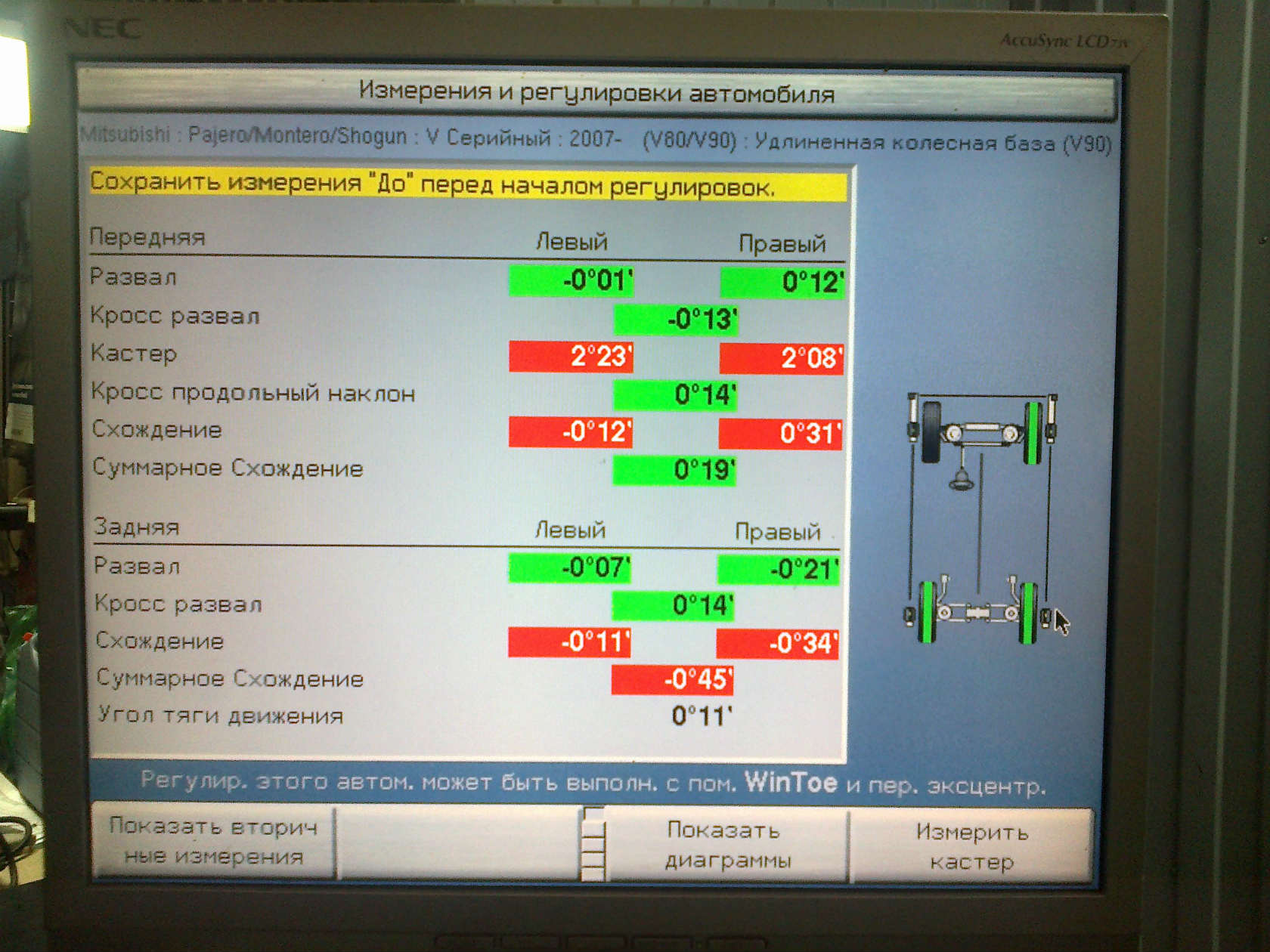The height and width of the screenshot is (952, 1270).
Task: Select rear total toe value -0°45'
Action: tap(672, 679)
